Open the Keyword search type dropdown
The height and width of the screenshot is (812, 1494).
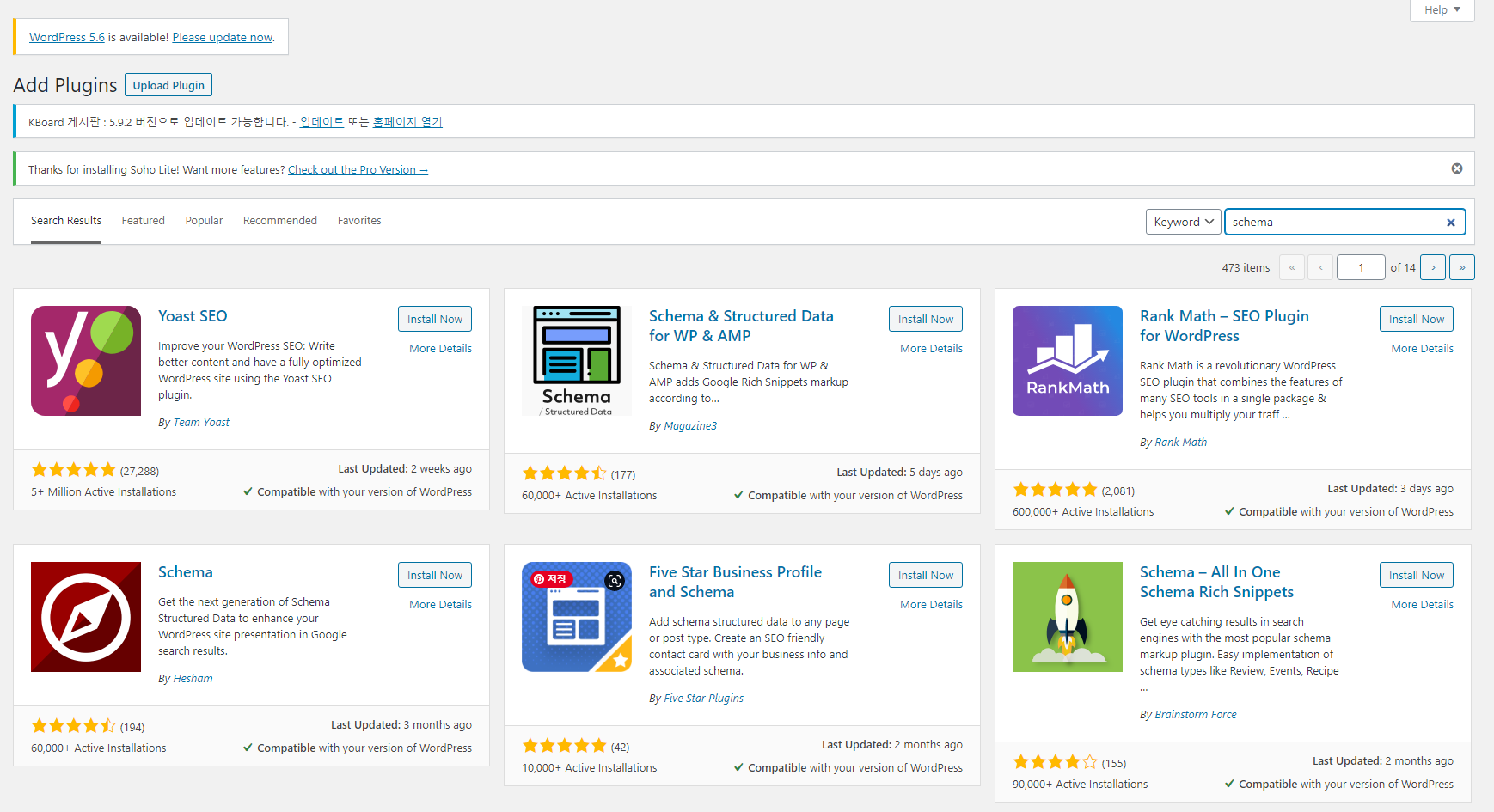(x=1184, y=222)
